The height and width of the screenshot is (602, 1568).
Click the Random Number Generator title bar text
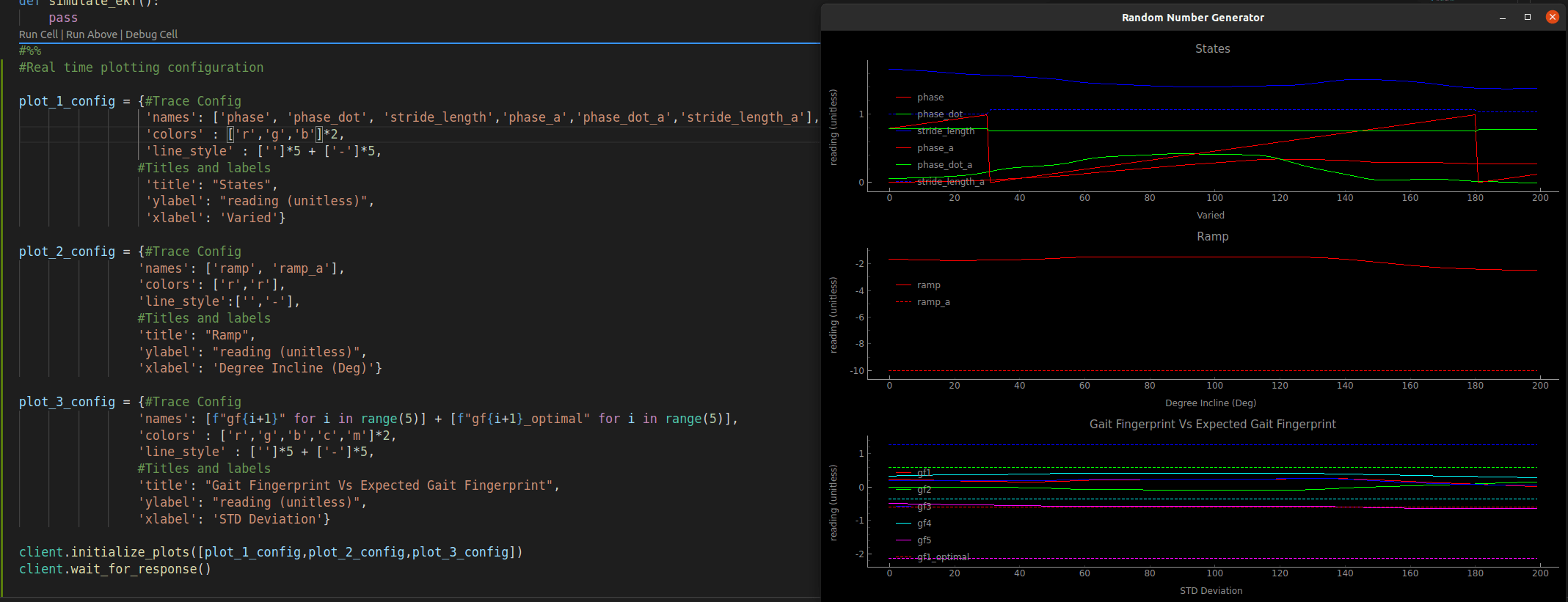pyautogui.click(x=1193, y=18)
